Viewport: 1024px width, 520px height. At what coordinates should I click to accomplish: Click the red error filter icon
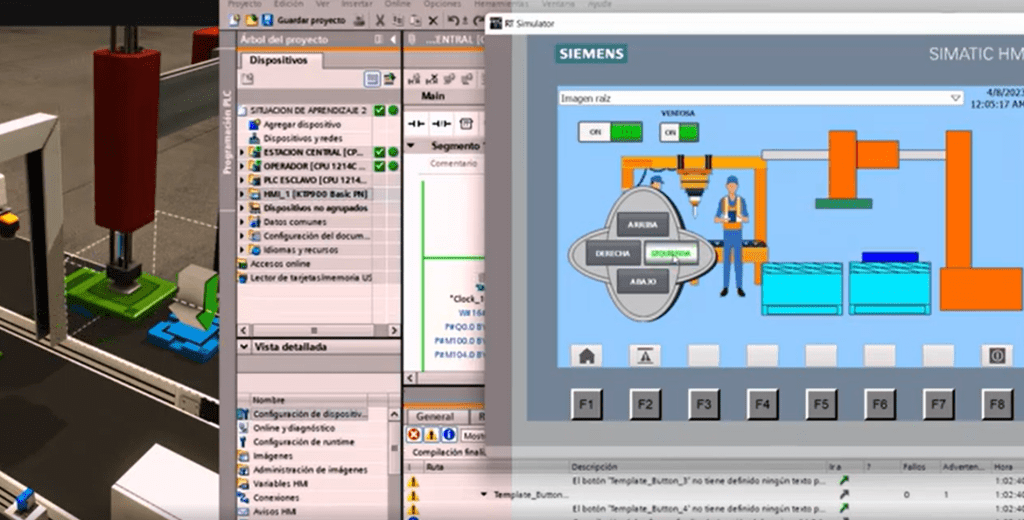point(413,435)
